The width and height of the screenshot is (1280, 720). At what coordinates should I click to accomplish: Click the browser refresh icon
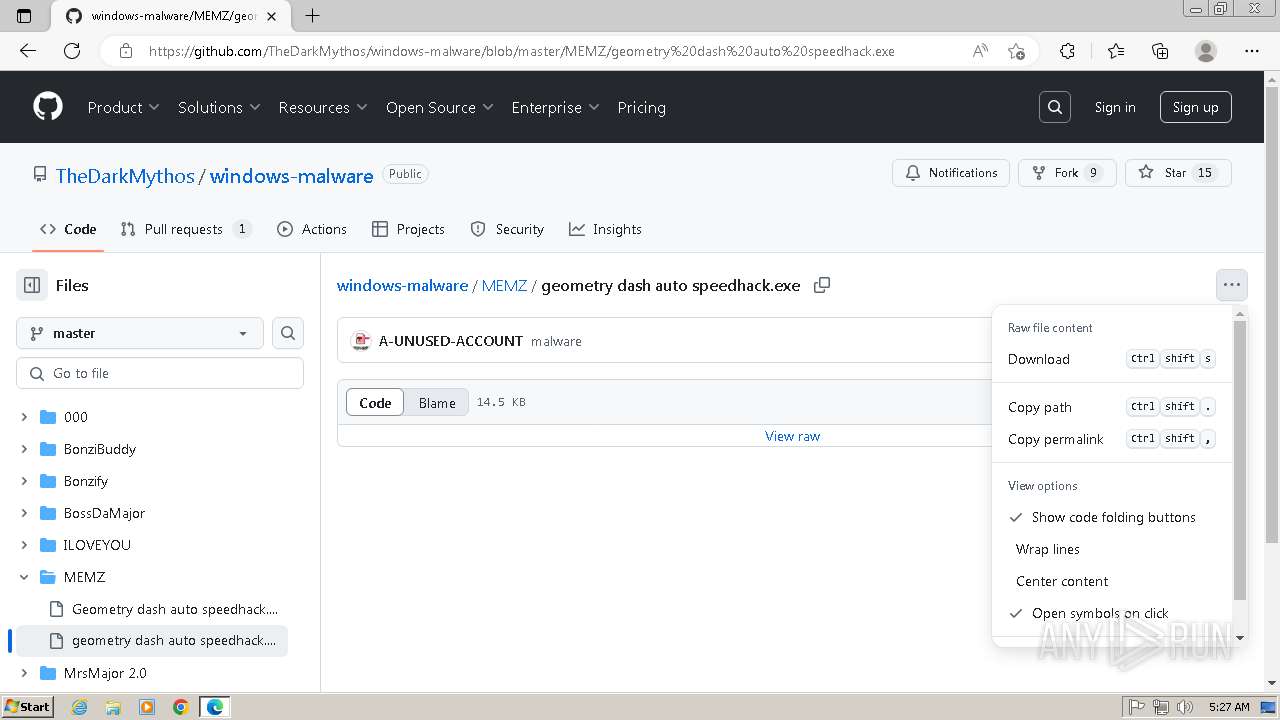[x=72, y=51]
